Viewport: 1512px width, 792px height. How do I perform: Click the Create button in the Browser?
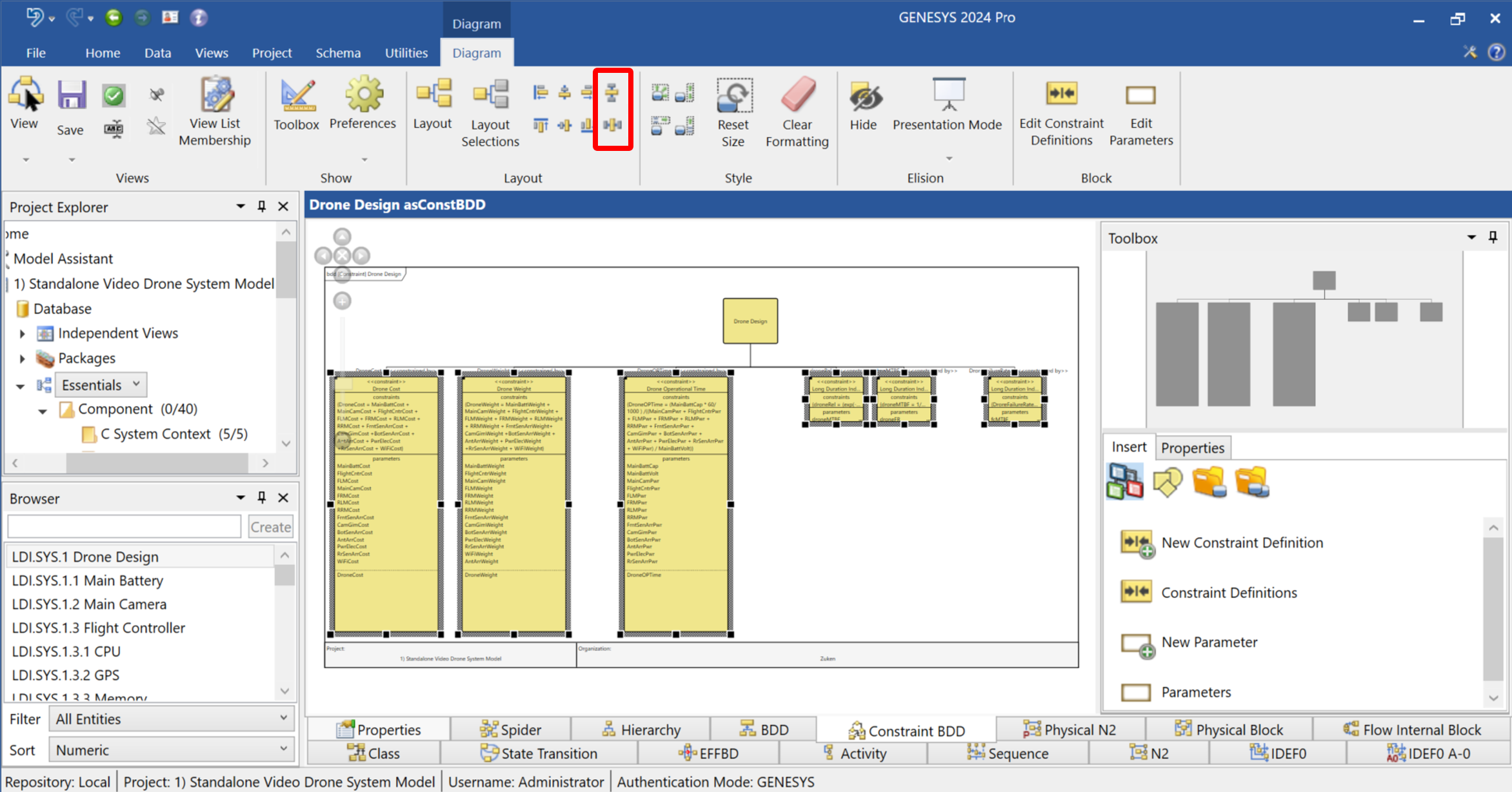point(270,526)
